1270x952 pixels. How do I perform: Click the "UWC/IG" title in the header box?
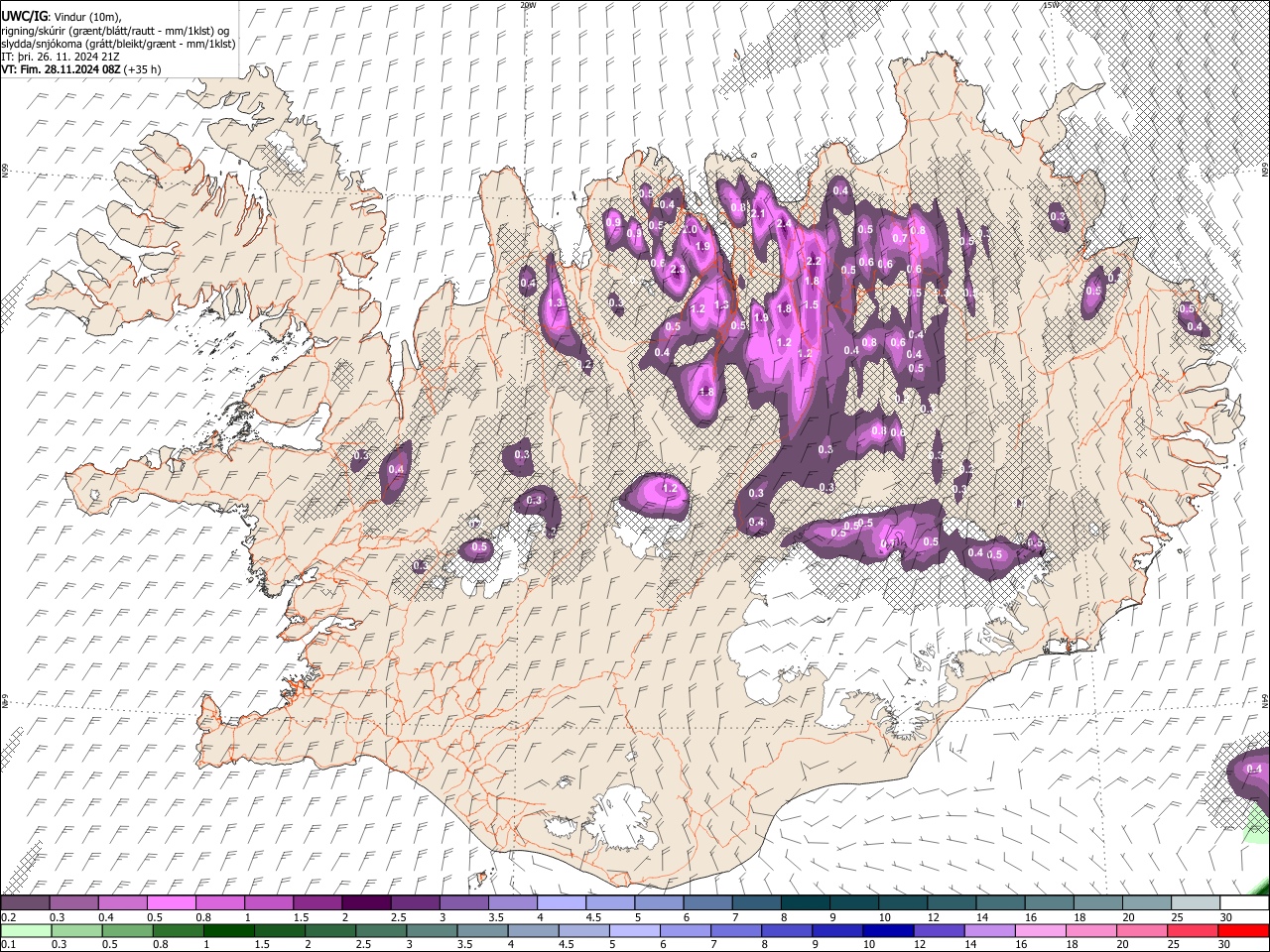pos(23,16)
